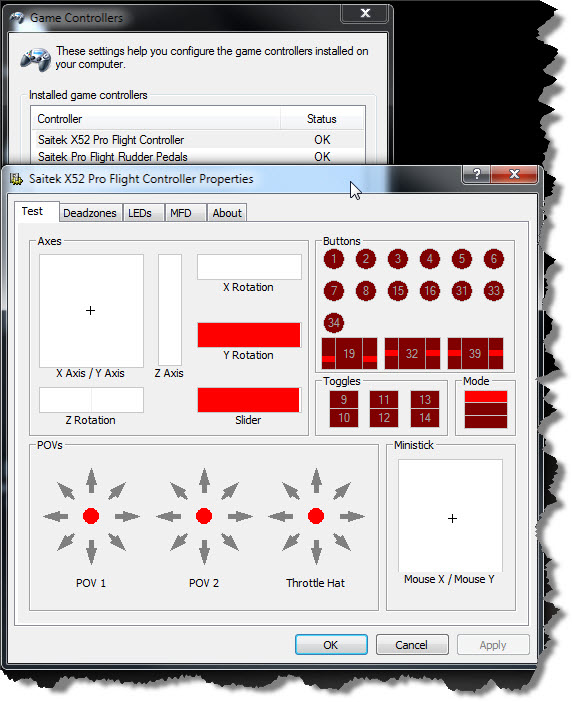Image resolution: width=572 pixels, height=702 pixels.
Task: Click the Z Axis vertical bar
Action: click(x=170, y=310)
